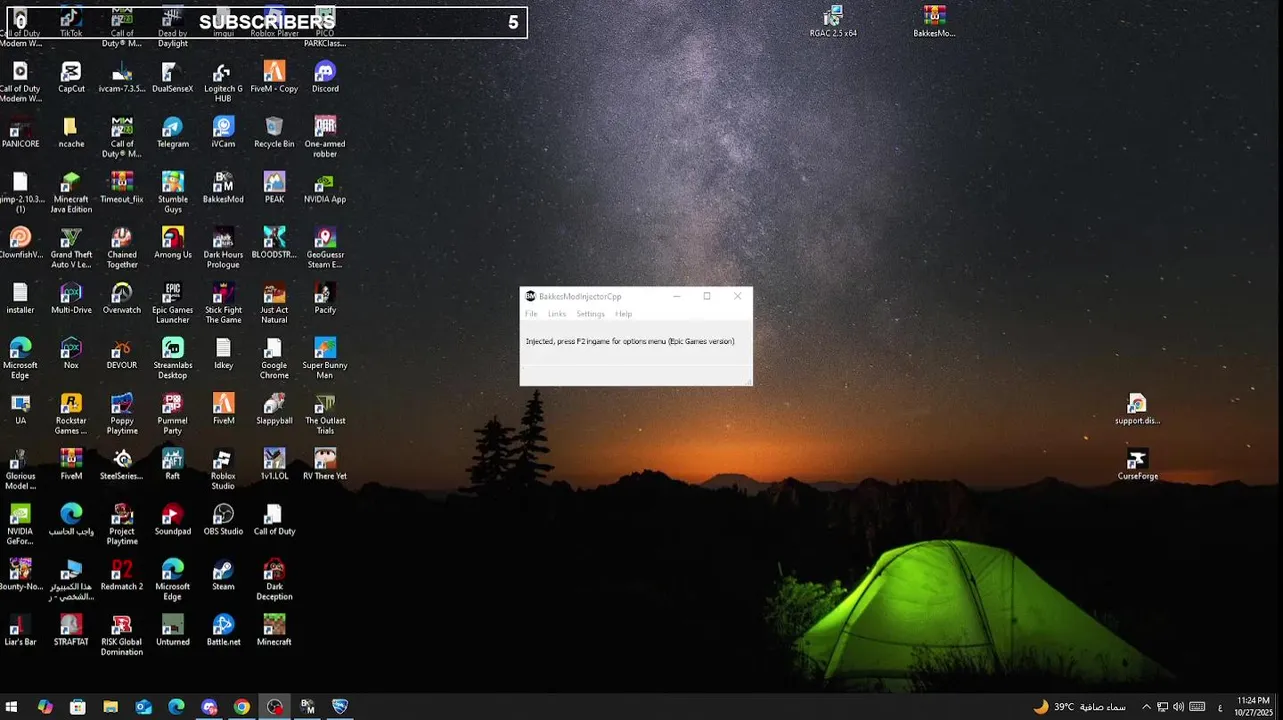Viewport: 1283px width, 720px height.
Task: Select the Steam desktop shortcut
Action: click(223, 575)
